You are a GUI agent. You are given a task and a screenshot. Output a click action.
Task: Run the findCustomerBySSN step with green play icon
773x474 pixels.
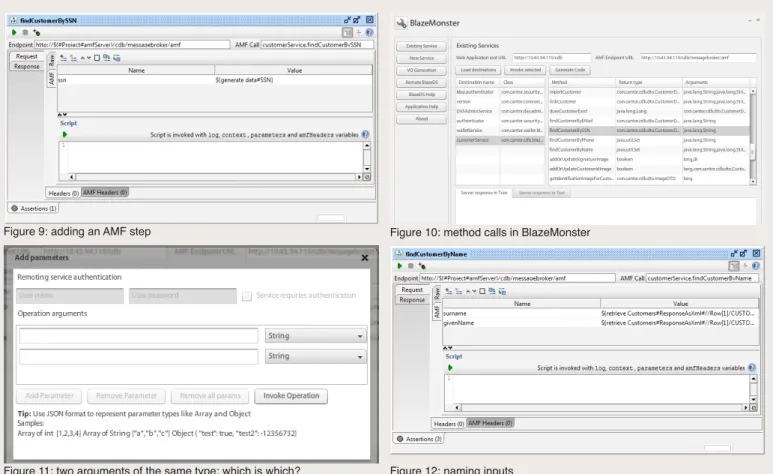[x=14, y=33]
